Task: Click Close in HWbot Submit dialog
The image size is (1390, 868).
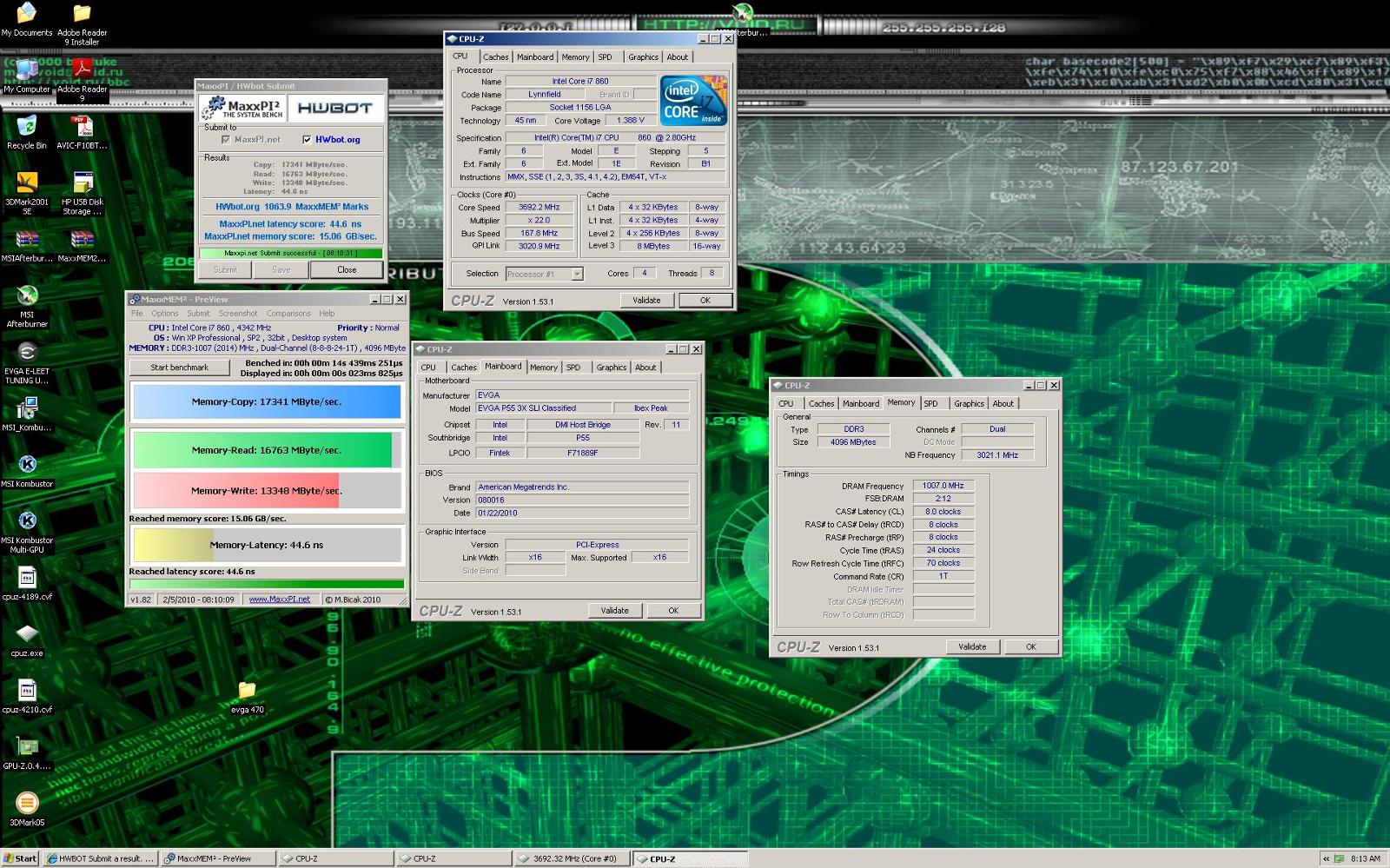Action: (x=347, y=270)
